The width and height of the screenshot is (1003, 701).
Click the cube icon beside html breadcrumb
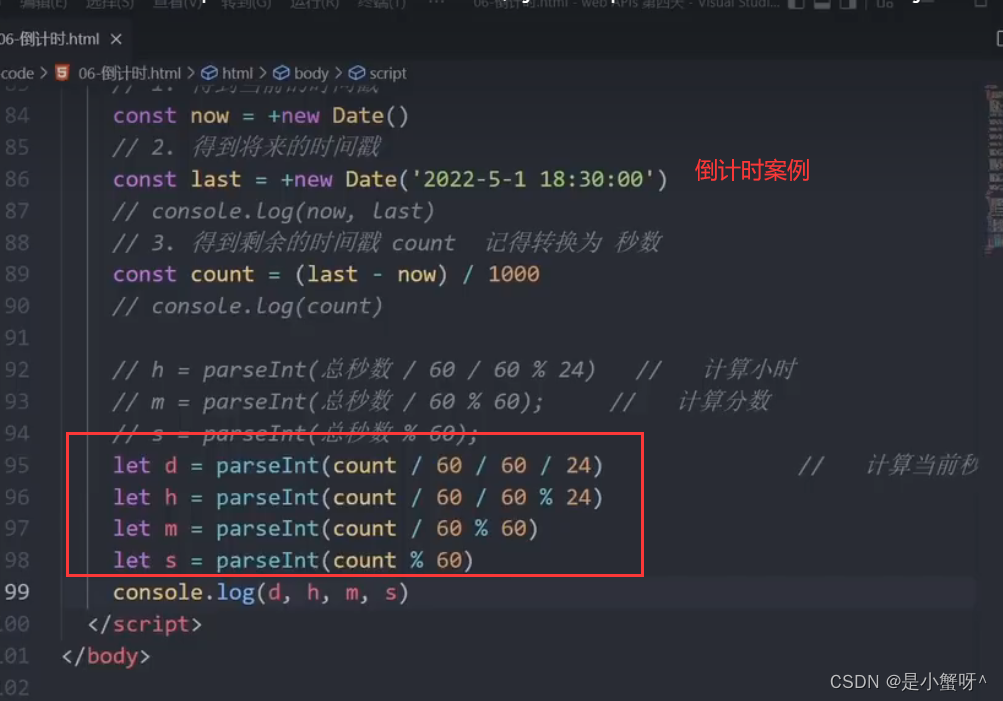point(209,74)
